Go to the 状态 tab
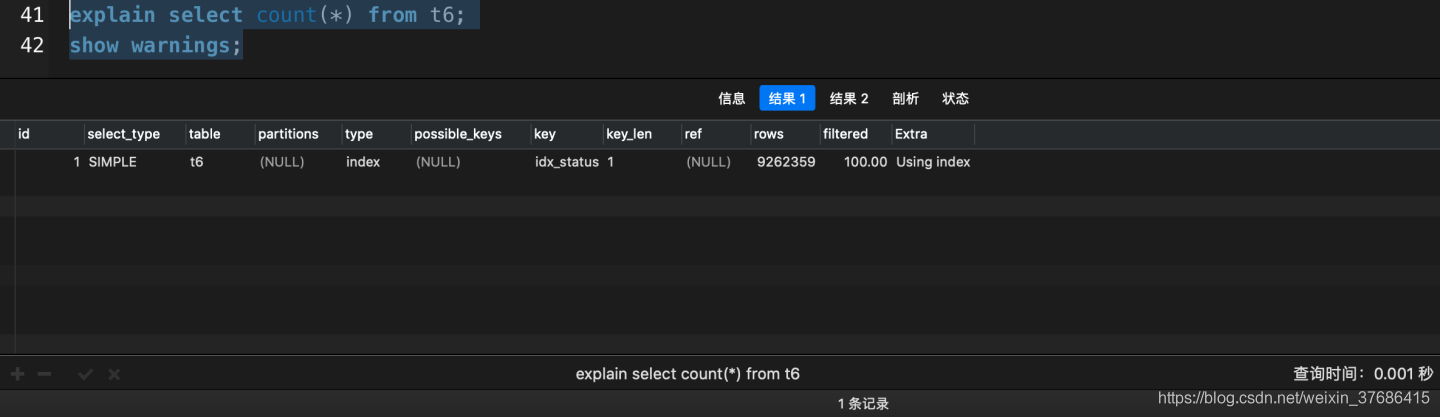 955,98
